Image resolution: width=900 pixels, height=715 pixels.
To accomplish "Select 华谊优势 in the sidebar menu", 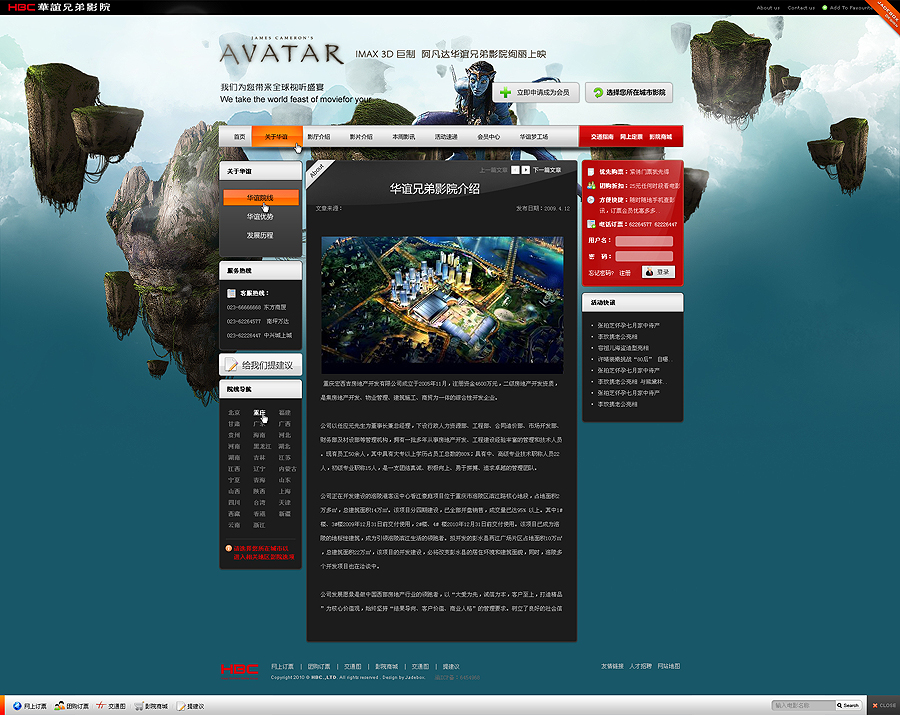I will [x=260, y=216].
